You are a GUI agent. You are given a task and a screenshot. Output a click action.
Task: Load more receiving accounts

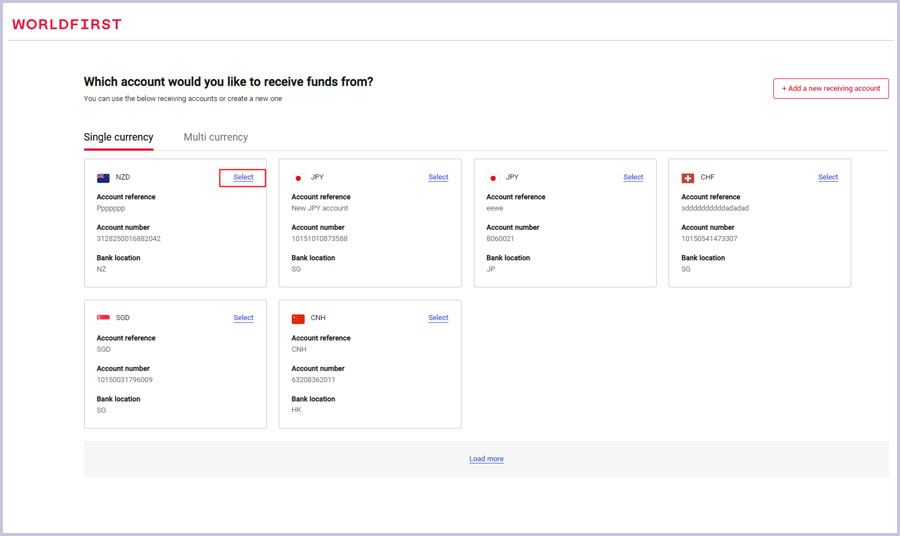coord(486,459)
